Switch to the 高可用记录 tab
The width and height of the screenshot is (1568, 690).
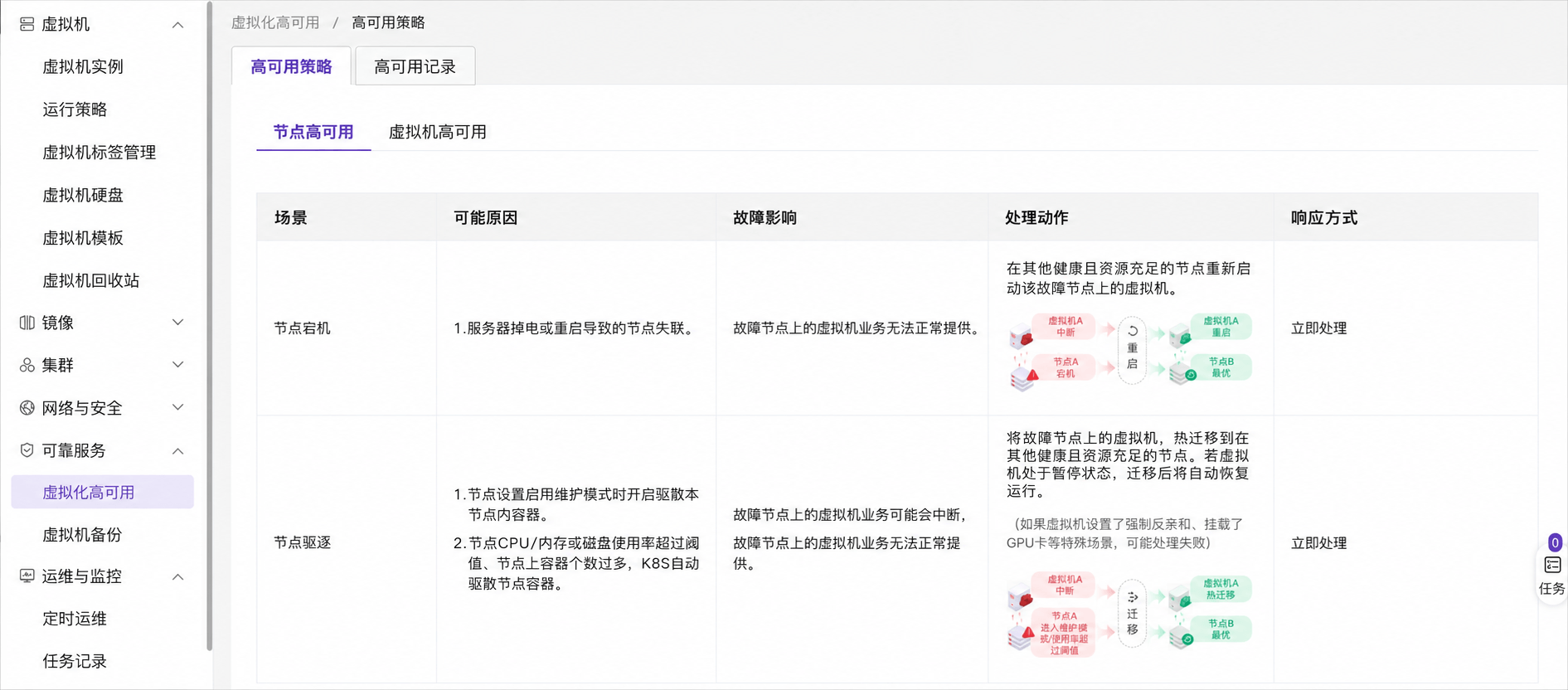tap(415, 66)
